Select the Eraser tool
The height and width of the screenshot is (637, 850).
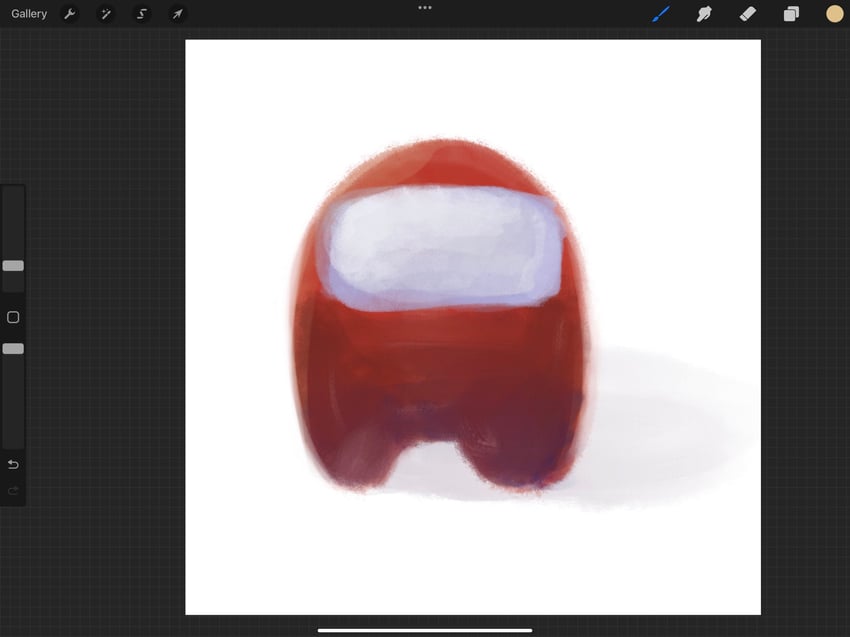point(748,14)
